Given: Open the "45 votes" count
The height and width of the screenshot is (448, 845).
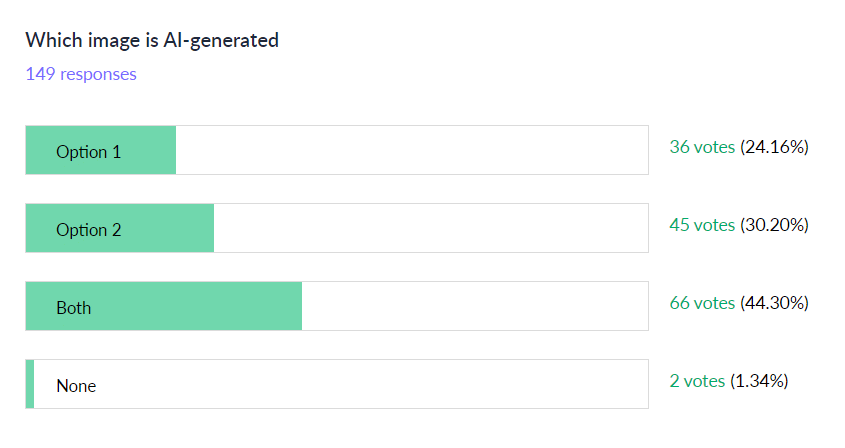Looking at the screenshot, I should 702,225.
